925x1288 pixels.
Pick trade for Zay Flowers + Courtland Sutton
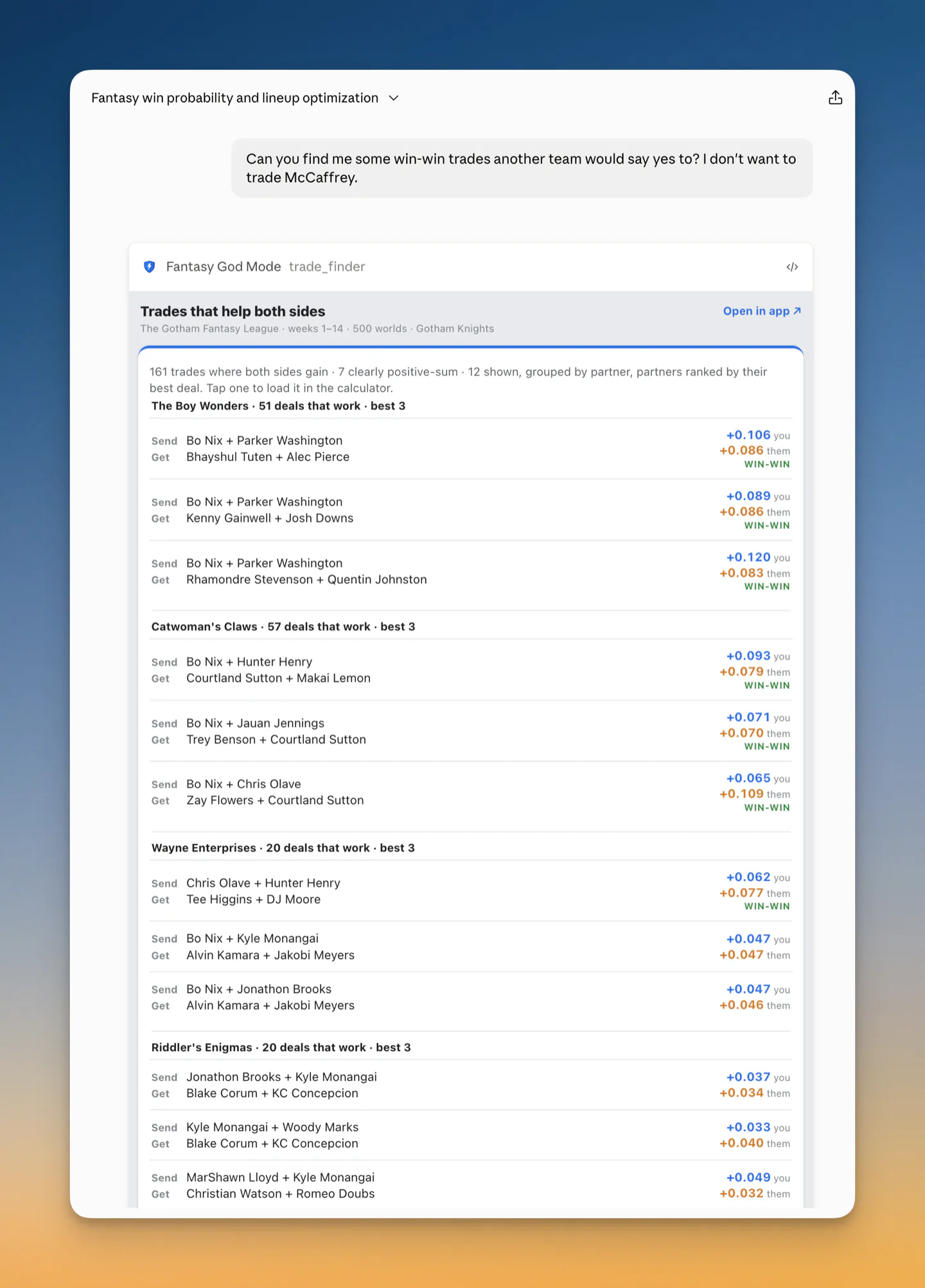(470, 792)
